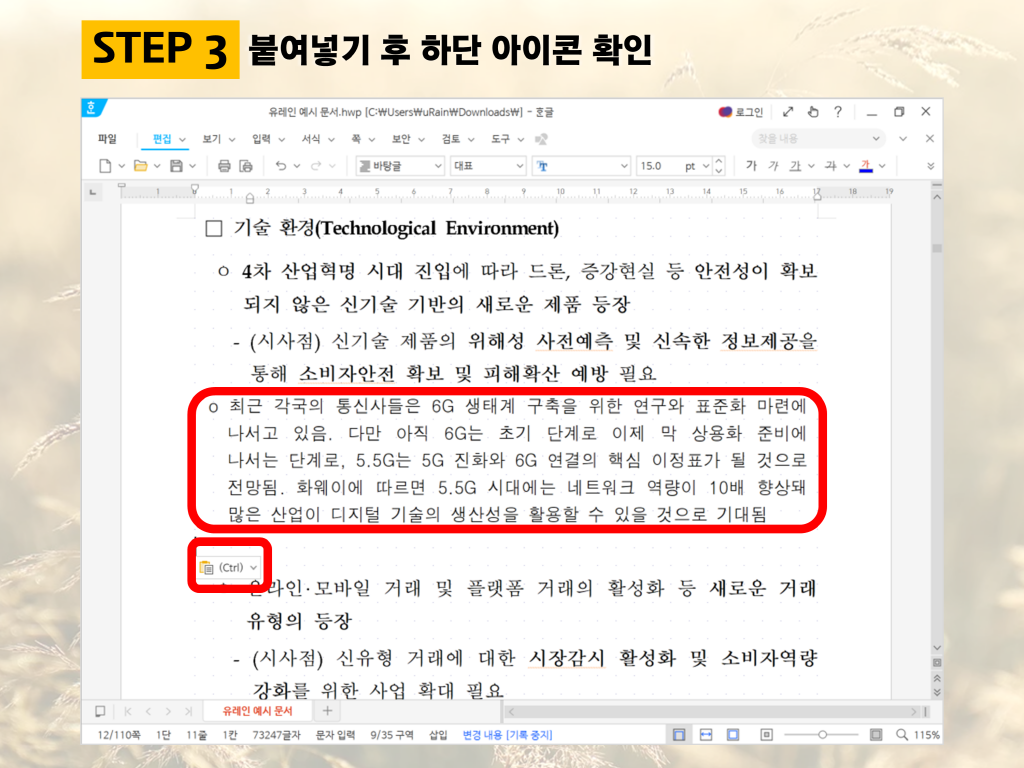
Task: Click the hand pointer icon in title bar
Action: [x=812, y=112]
